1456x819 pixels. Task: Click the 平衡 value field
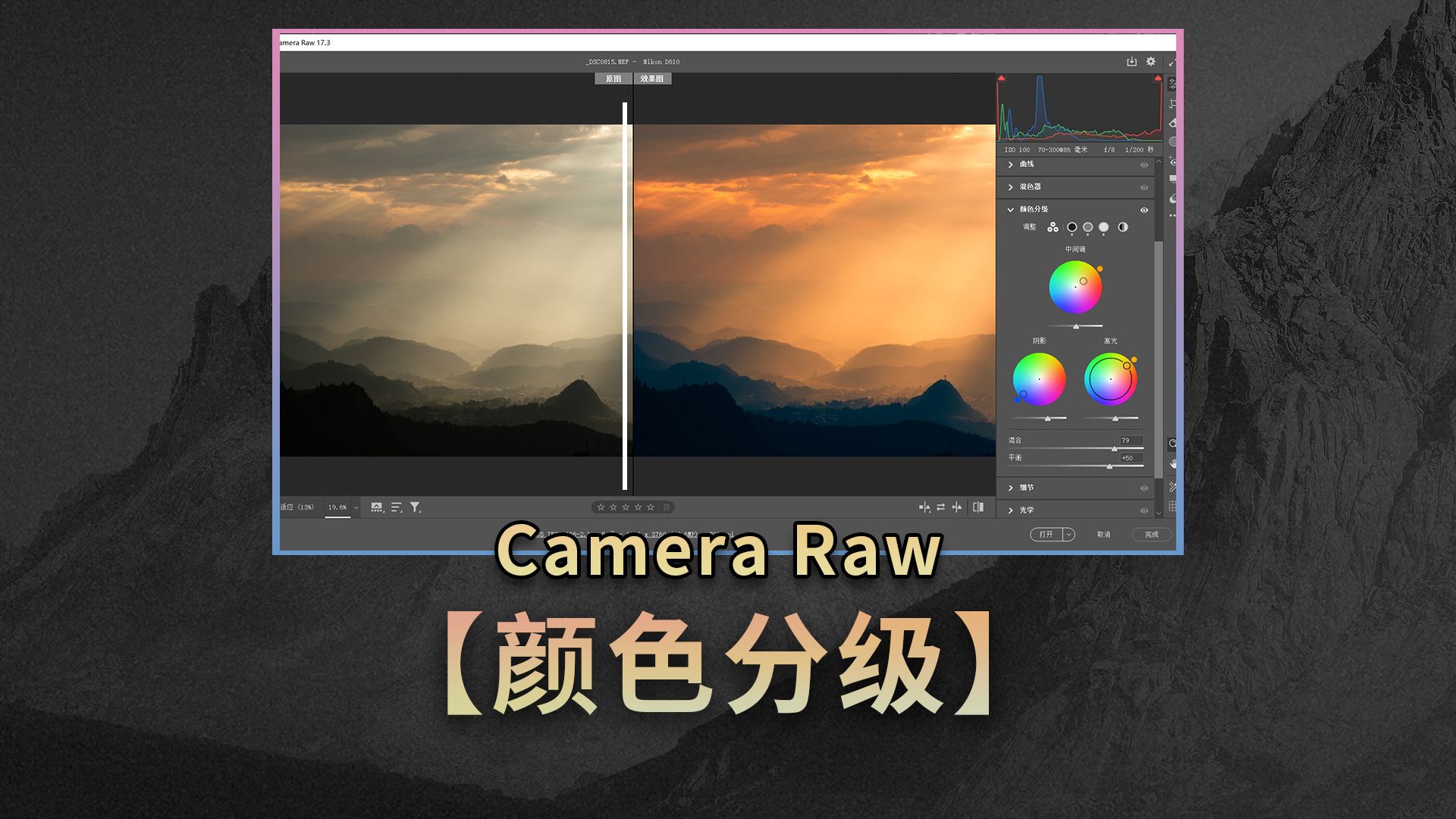point(1131,458)
